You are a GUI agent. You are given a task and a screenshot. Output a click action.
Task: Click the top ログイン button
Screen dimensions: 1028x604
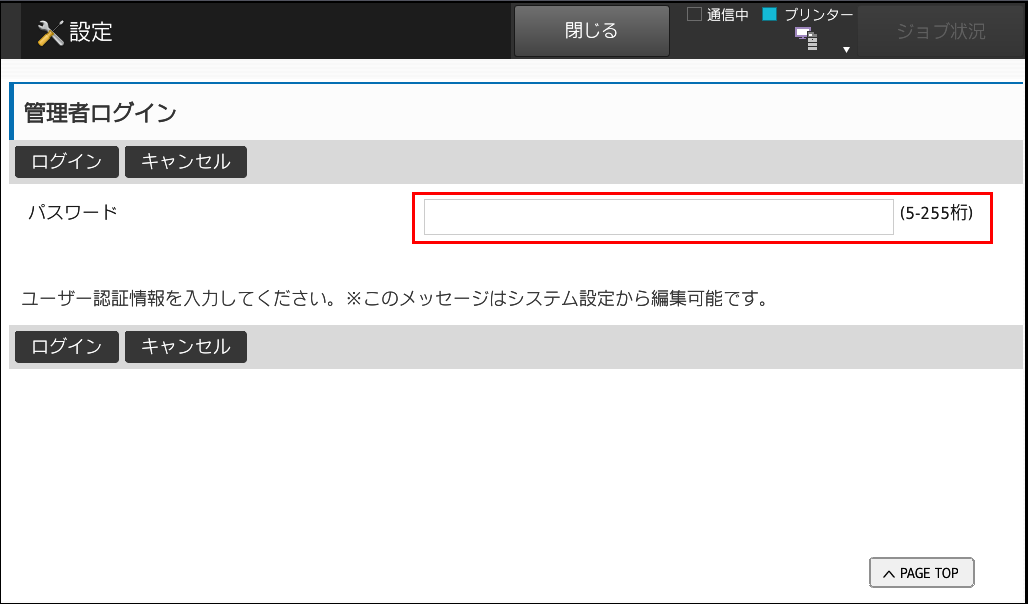click(67, 162)
